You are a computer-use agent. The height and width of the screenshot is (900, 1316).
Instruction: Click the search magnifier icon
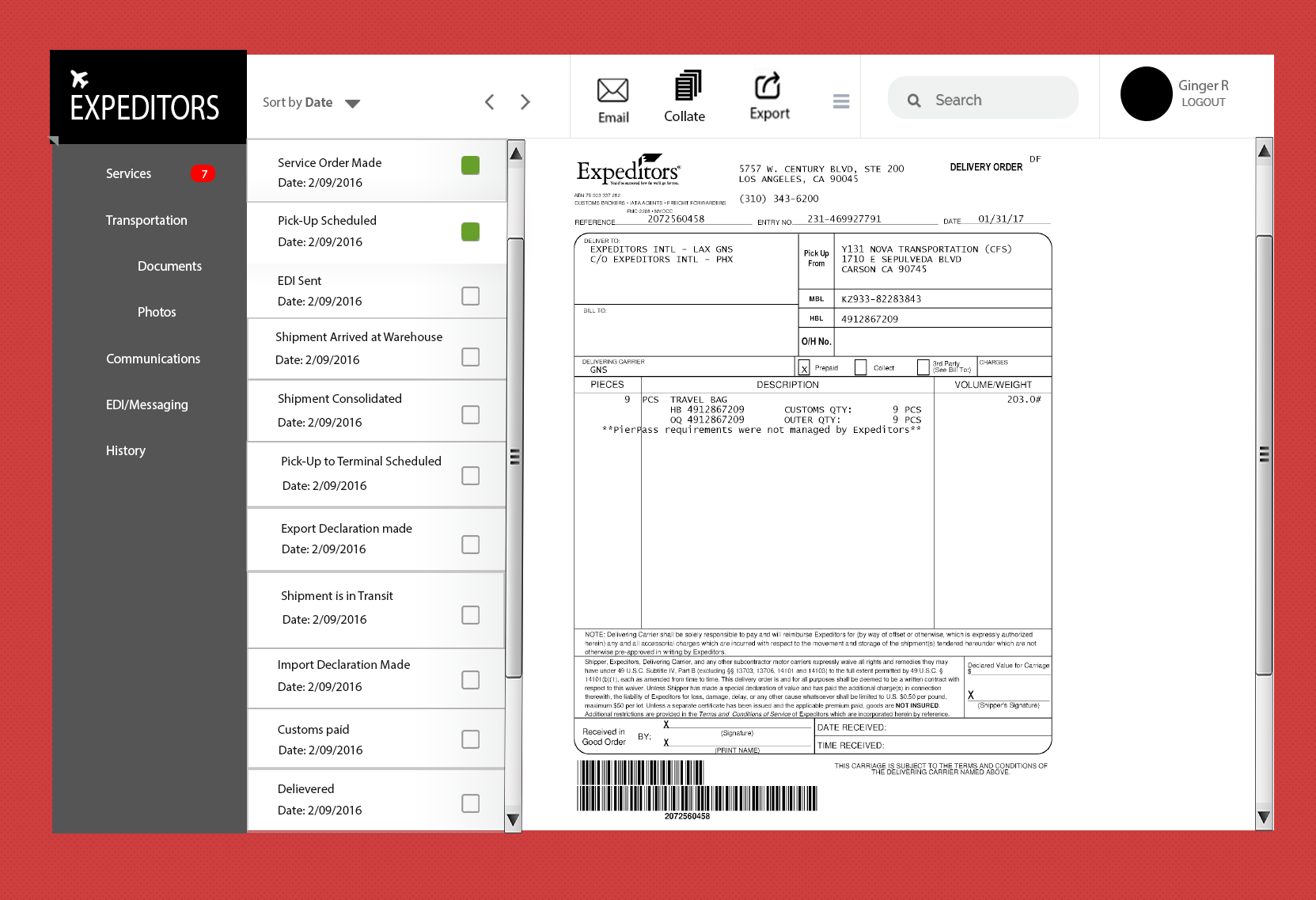tap(914, 101)
